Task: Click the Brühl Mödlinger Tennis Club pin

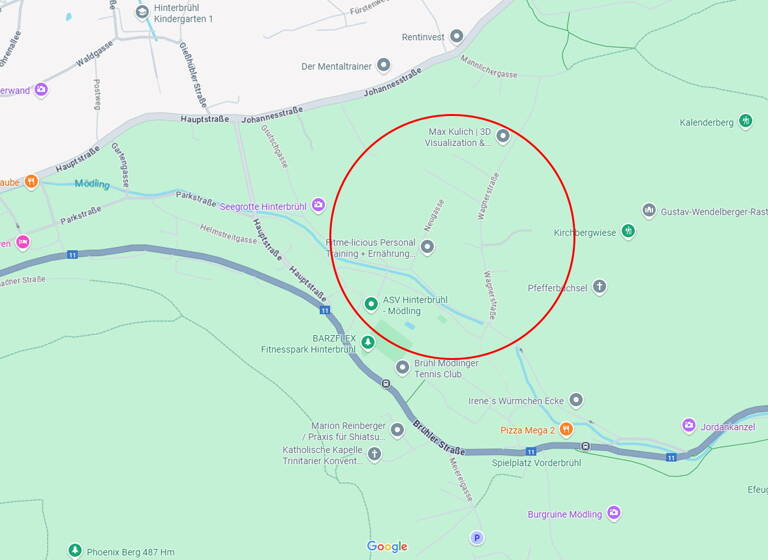Action: (x=402, y=367)
